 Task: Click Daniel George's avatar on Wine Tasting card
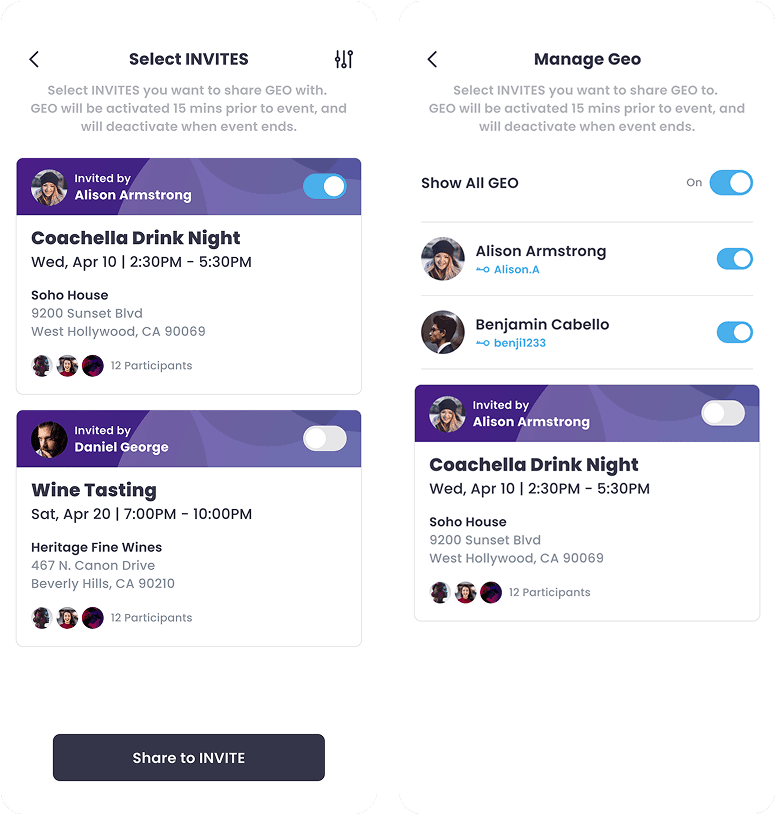pos(49,439)
